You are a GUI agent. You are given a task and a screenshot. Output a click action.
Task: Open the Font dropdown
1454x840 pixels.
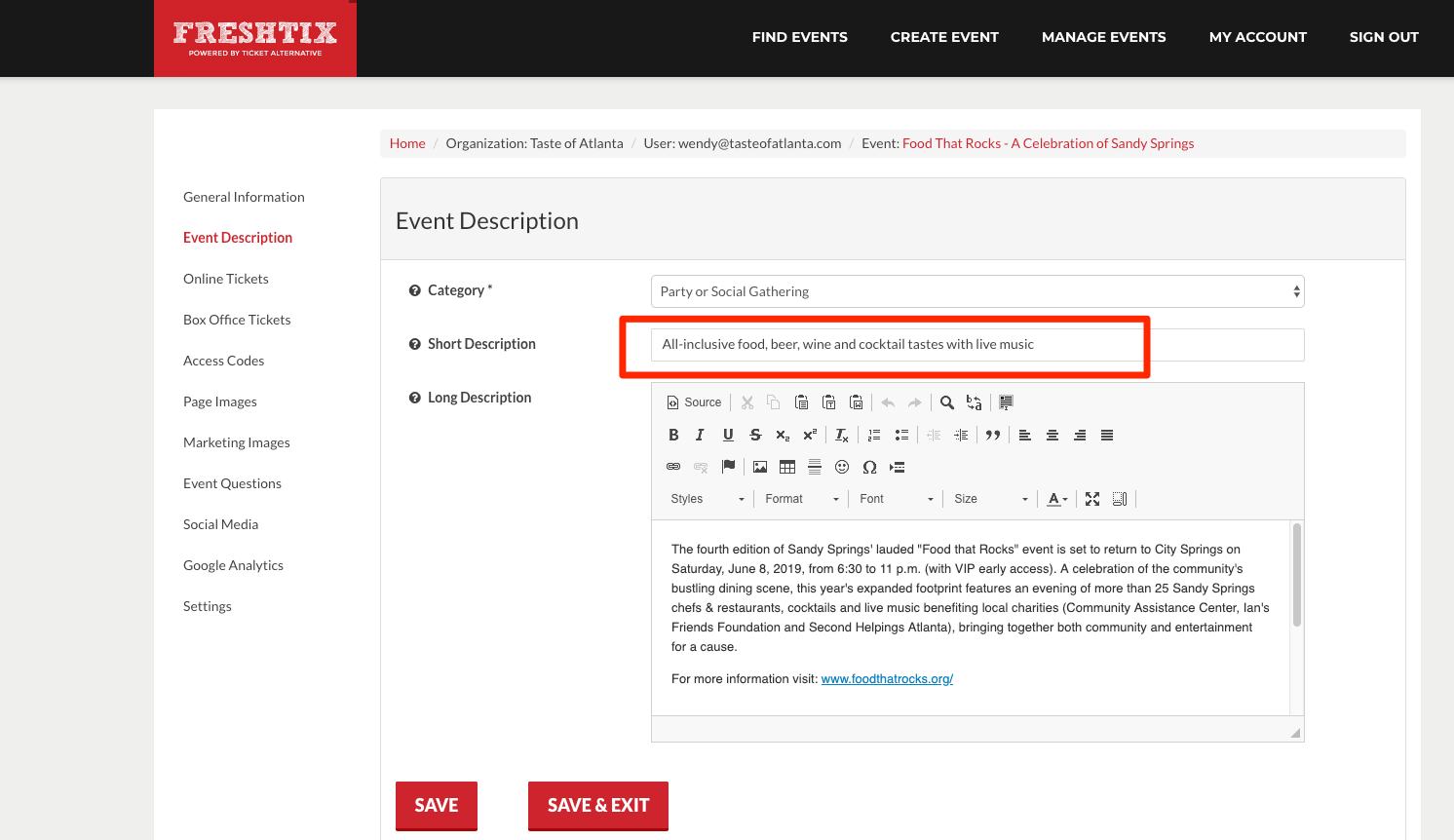pos(897,499)
